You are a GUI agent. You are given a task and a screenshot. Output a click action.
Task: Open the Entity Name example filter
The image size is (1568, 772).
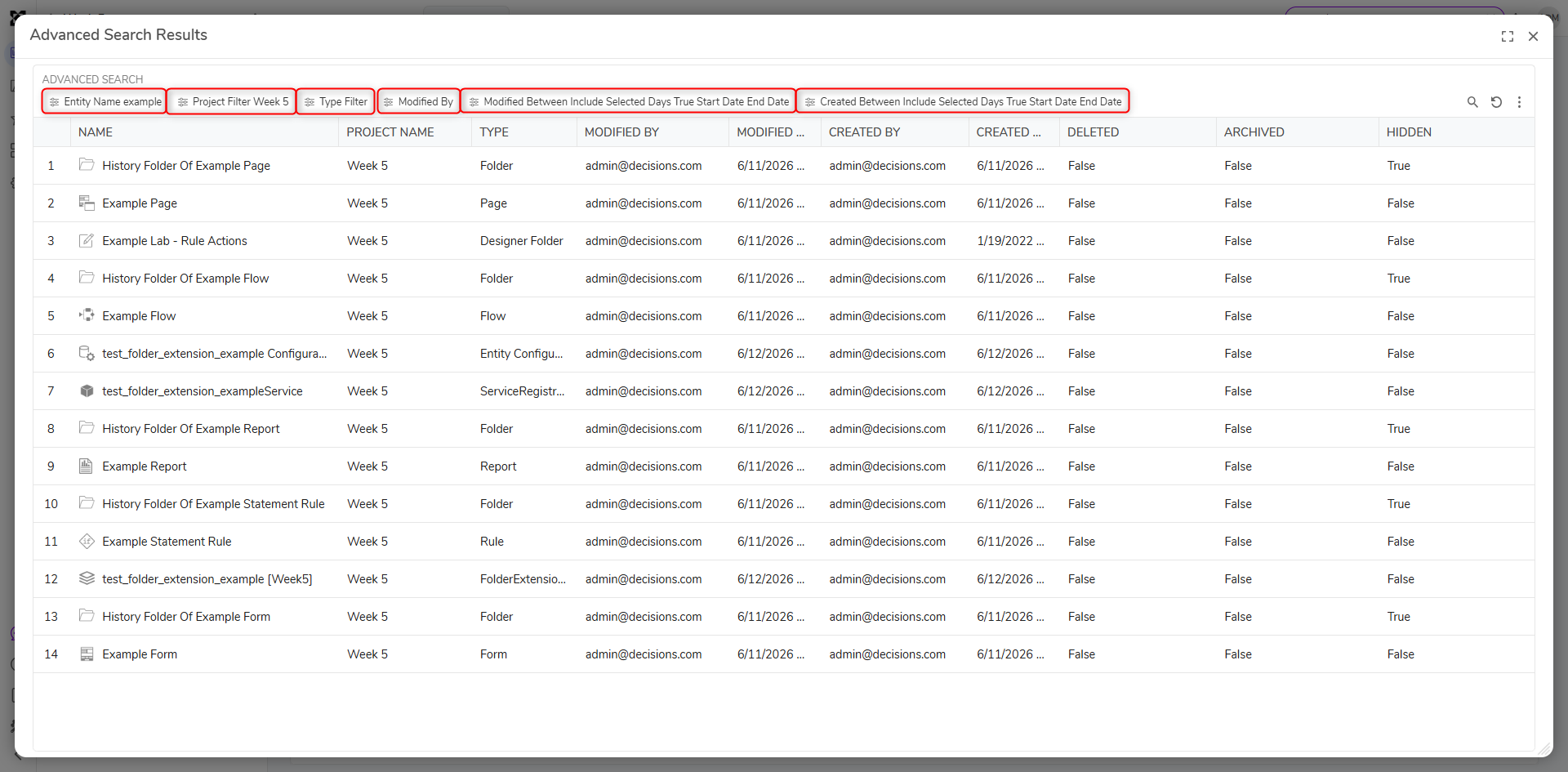[x=105, y=101]
